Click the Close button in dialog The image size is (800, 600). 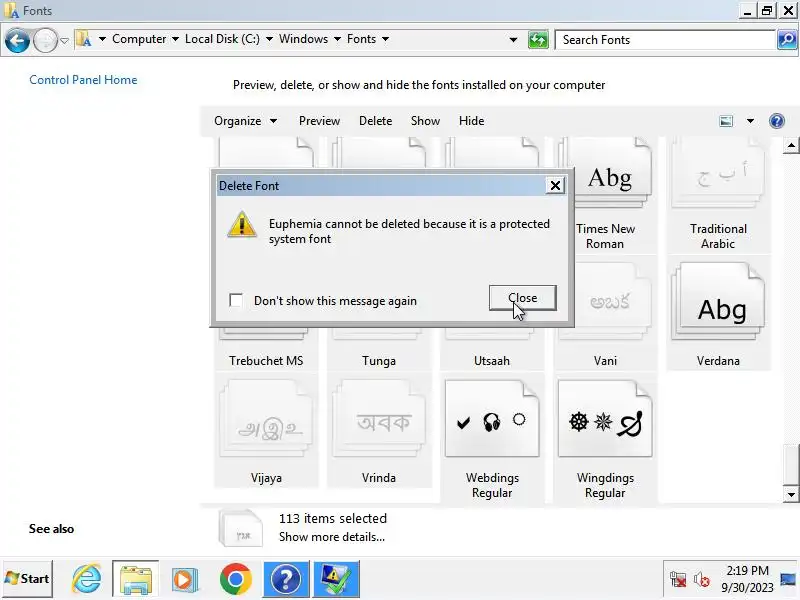(522, 298)
